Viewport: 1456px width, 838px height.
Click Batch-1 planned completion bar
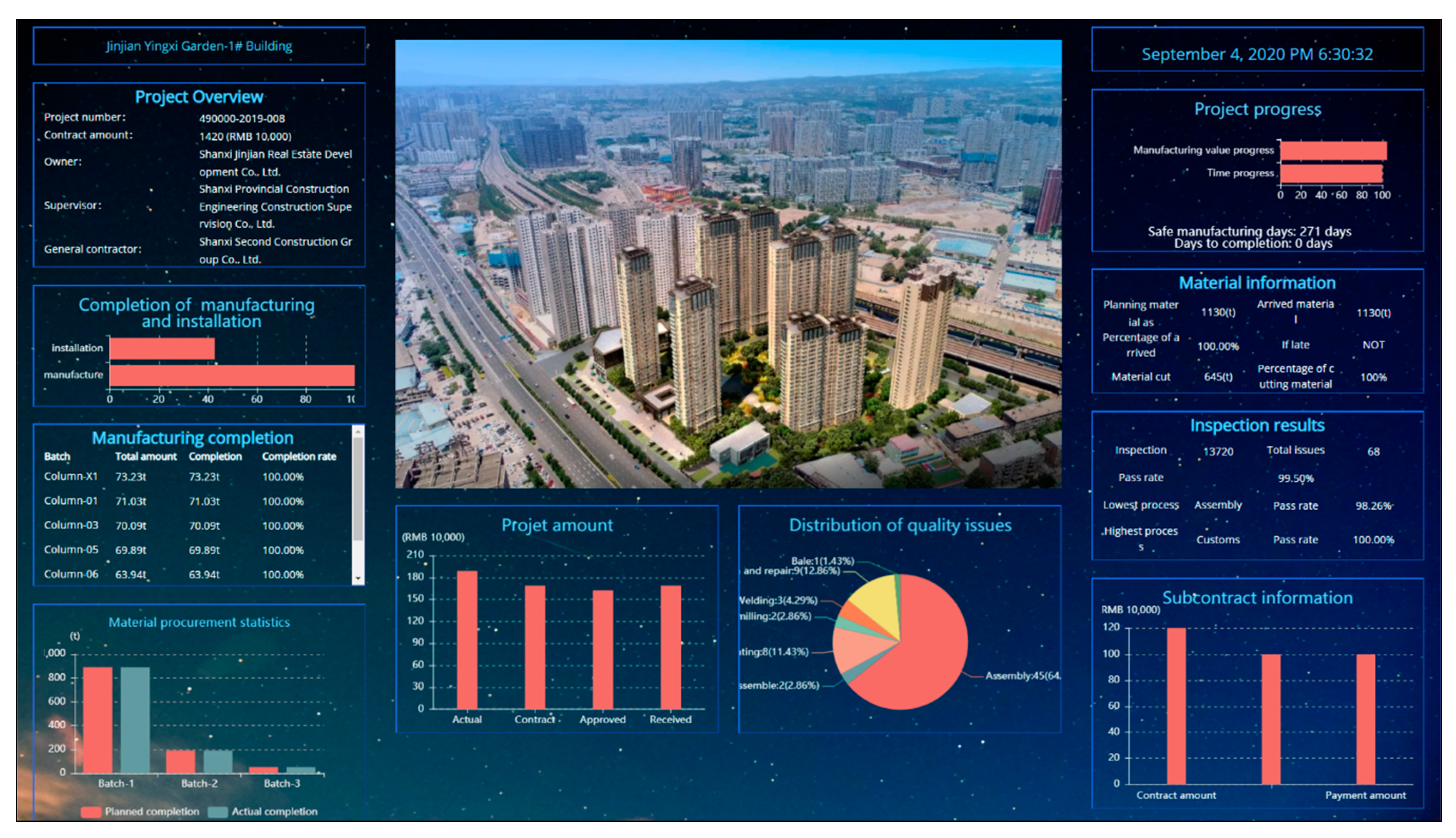coord(98,719)
